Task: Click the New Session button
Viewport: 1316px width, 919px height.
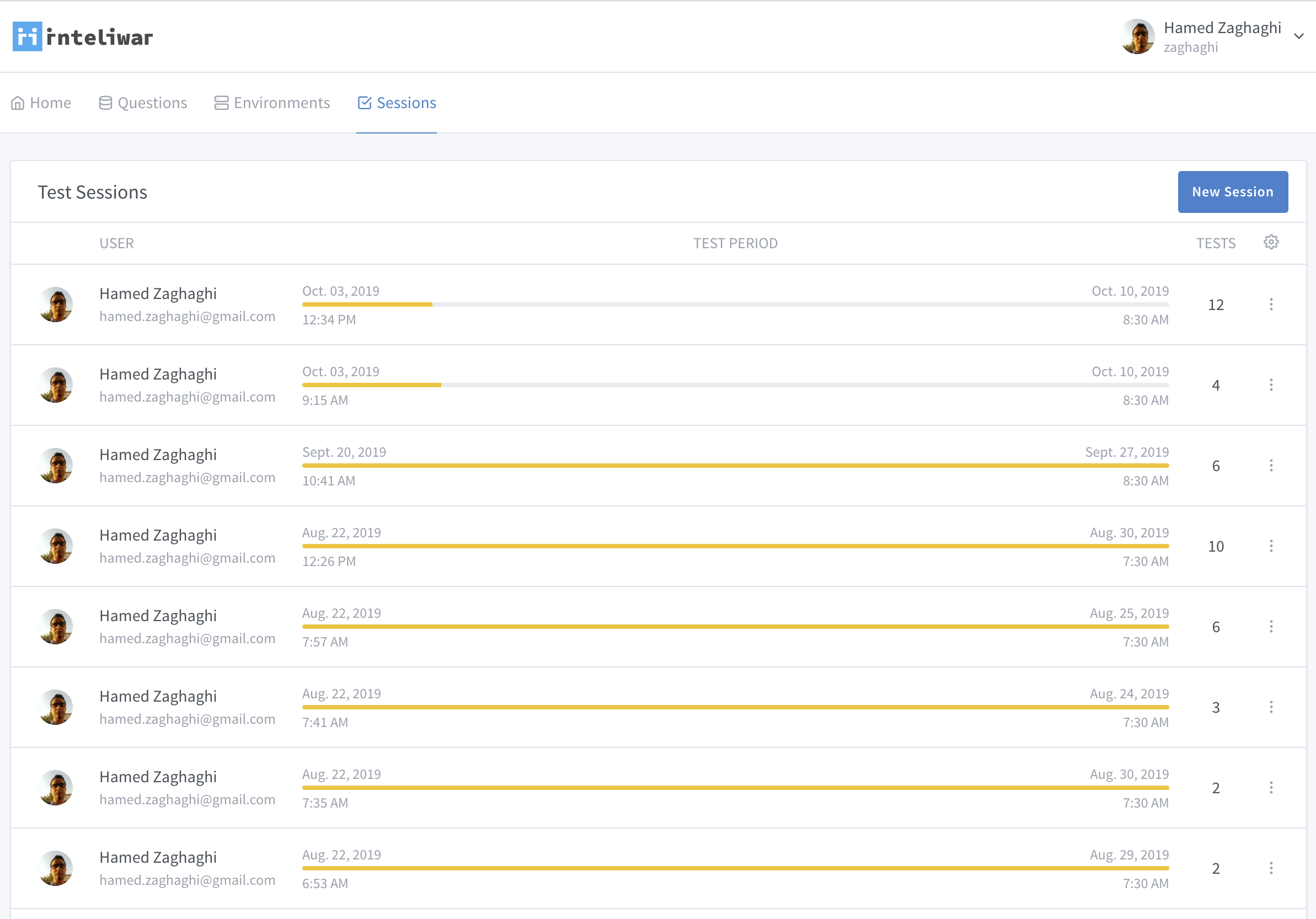Action: pos(1232,192)
